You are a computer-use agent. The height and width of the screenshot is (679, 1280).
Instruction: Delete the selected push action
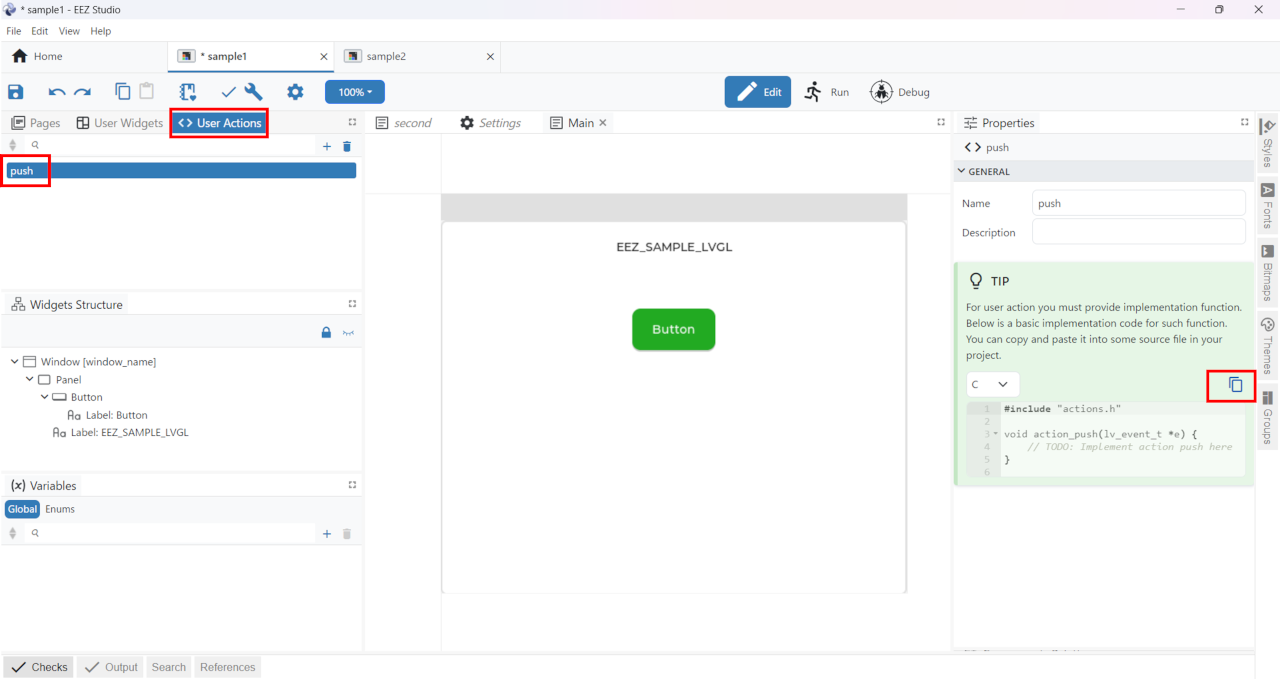pos(347,146)
